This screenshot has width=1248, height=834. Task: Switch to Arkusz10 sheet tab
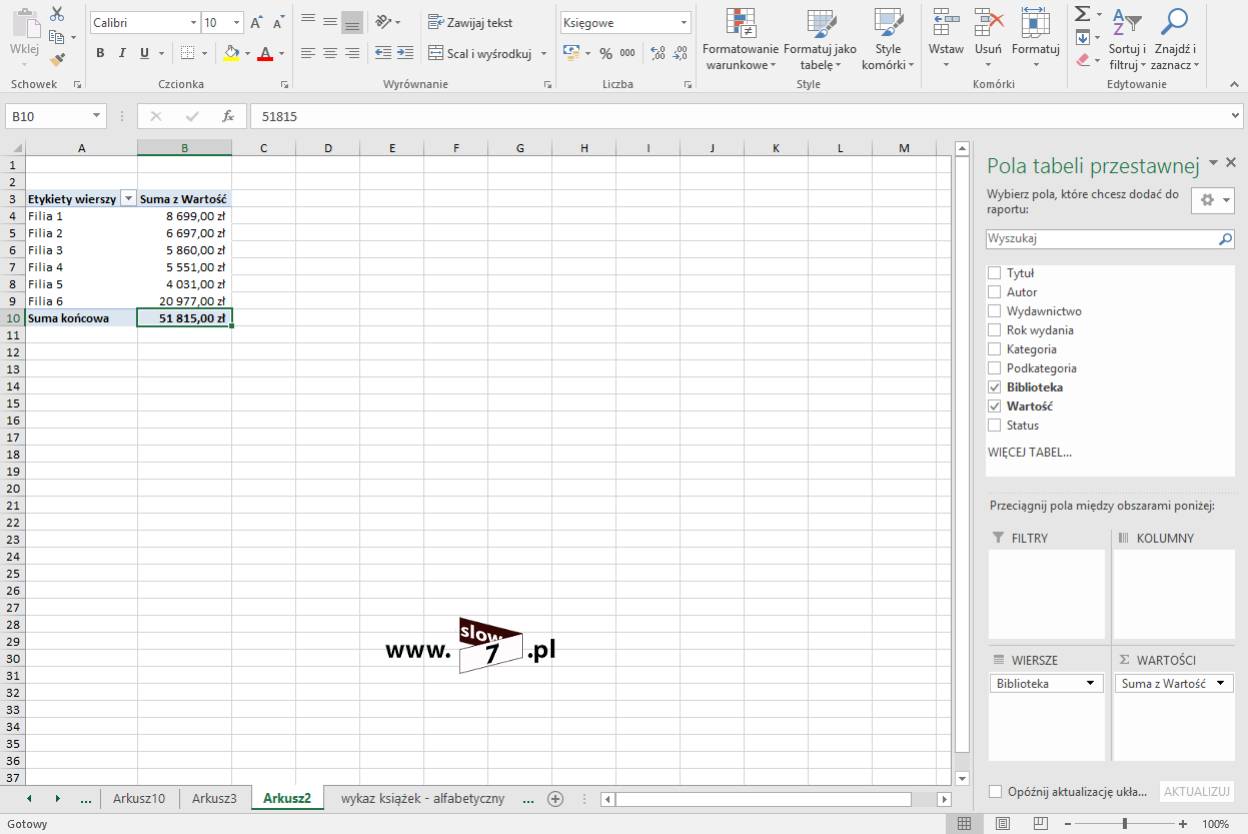[x=139, y=798]
